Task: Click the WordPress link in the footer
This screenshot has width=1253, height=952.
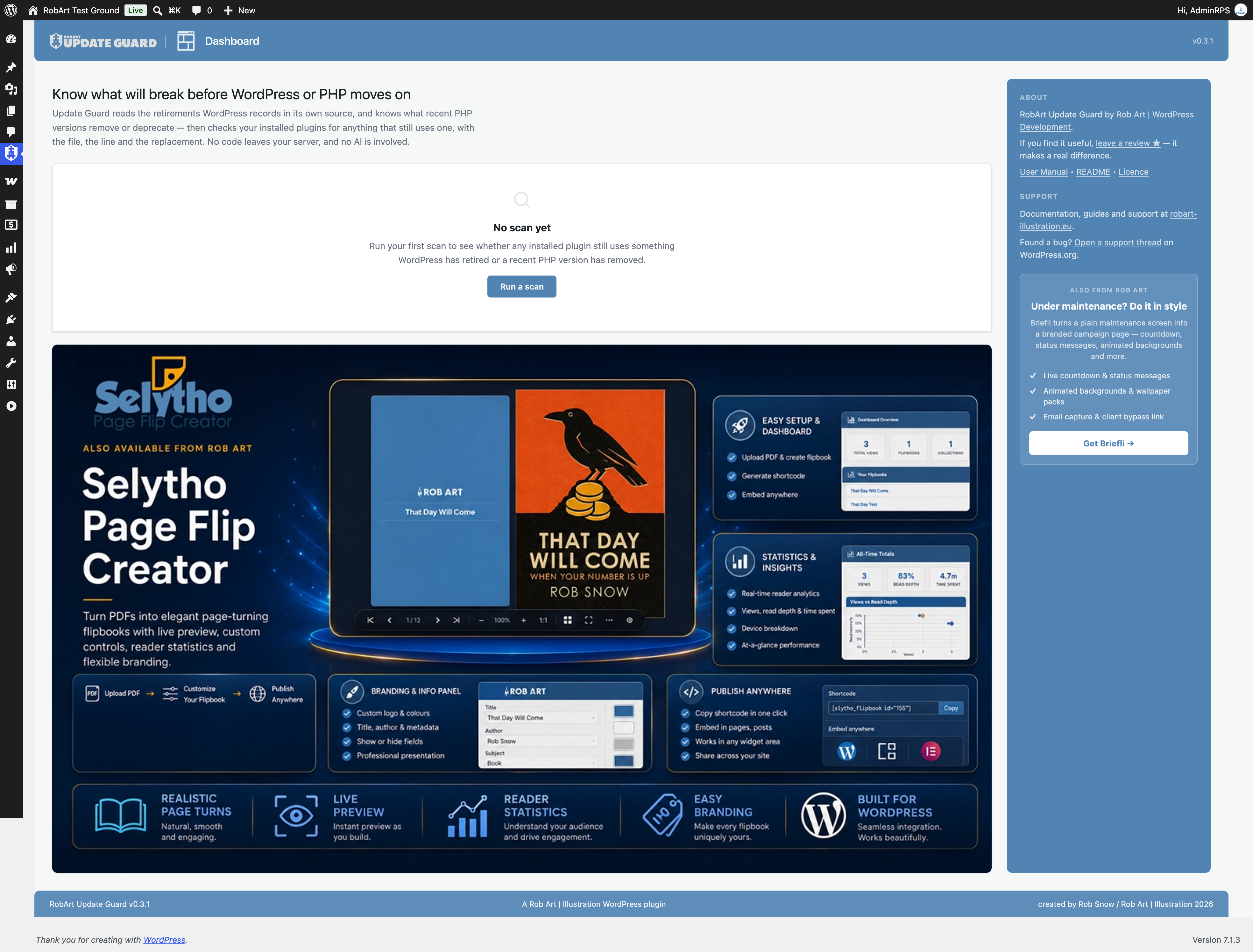Action: tap(164, 940)
